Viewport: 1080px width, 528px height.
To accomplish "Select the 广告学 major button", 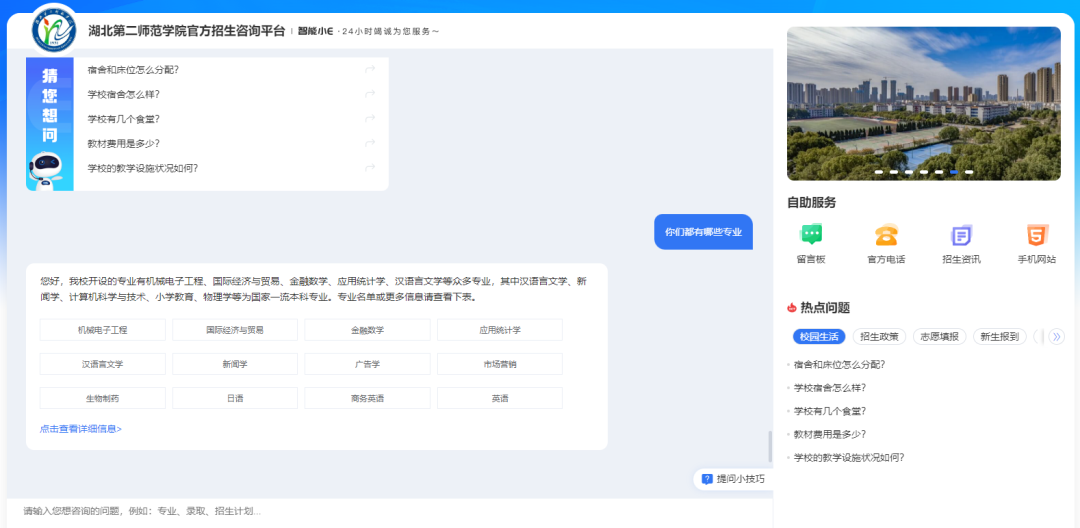I will 367,363.
